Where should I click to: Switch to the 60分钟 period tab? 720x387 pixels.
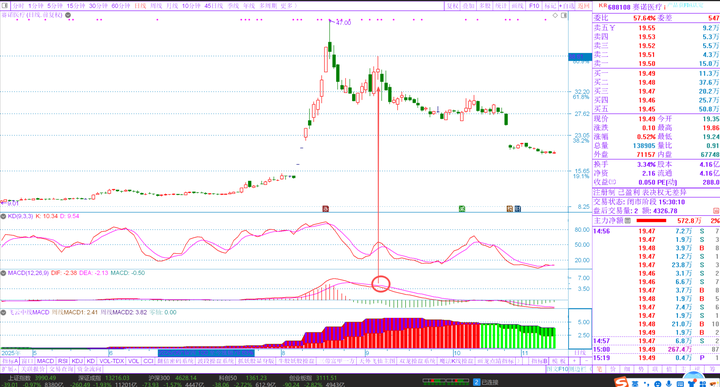121,6
